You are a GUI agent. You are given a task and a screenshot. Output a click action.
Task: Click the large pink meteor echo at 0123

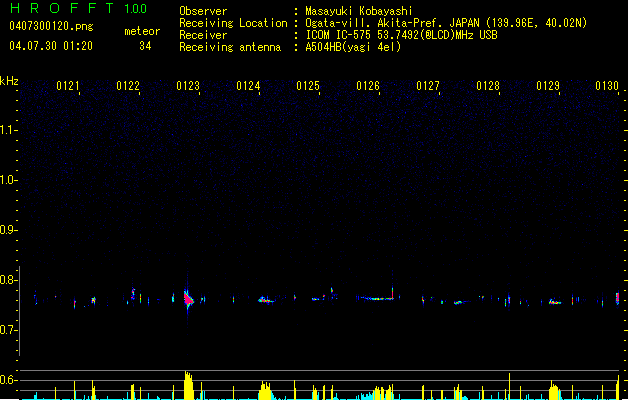(188, 299)
